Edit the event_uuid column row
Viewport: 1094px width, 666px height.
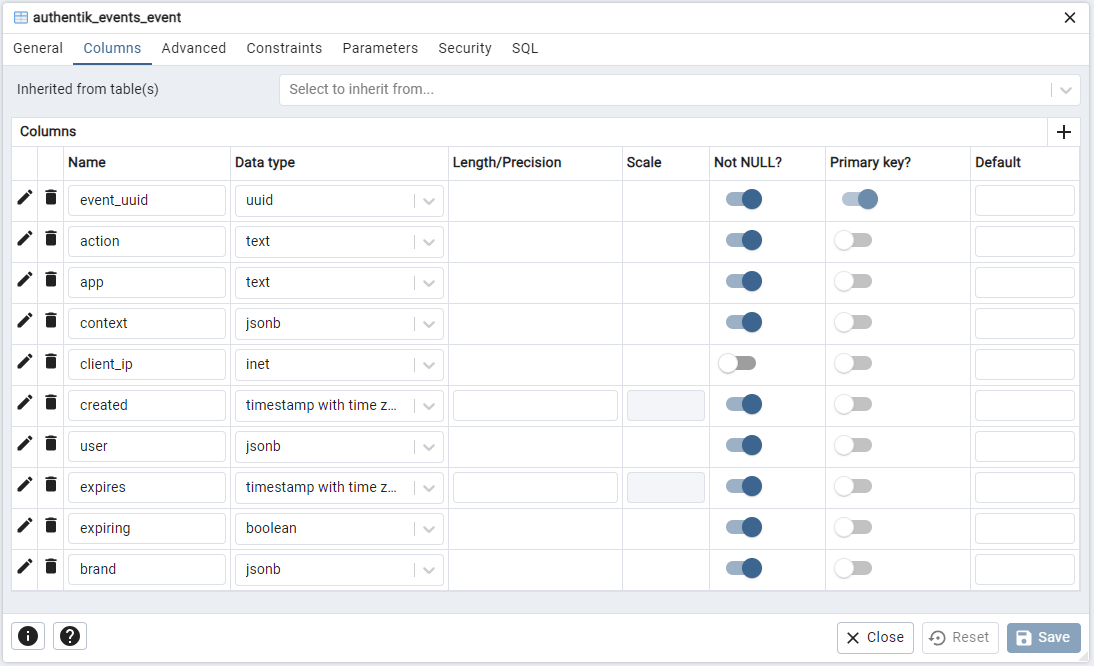pos(24,198)
